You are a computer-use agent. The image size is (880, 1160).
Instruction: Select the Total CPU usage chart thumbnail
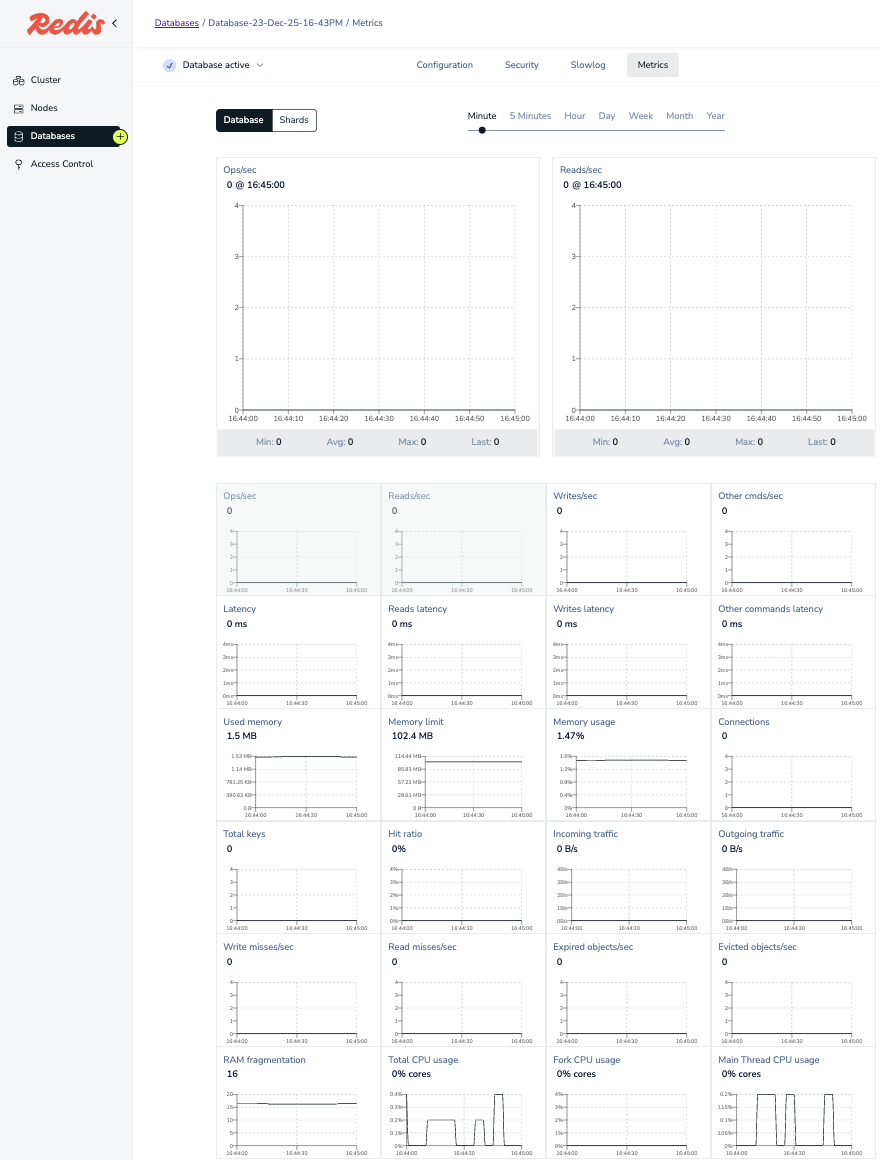point(463,1103)
